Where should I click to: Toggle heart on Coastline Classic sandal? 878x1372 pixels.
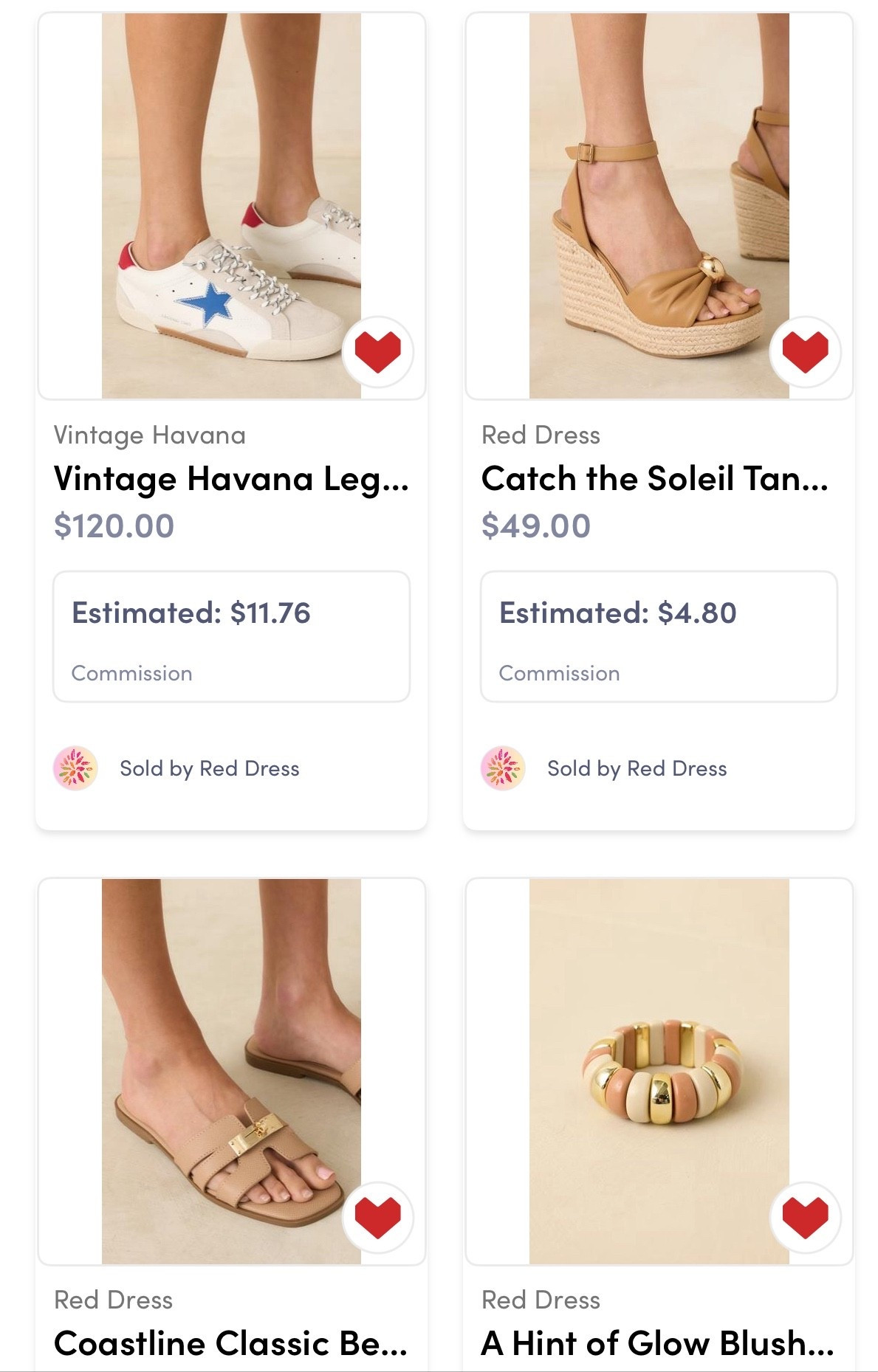(377, 1217)
